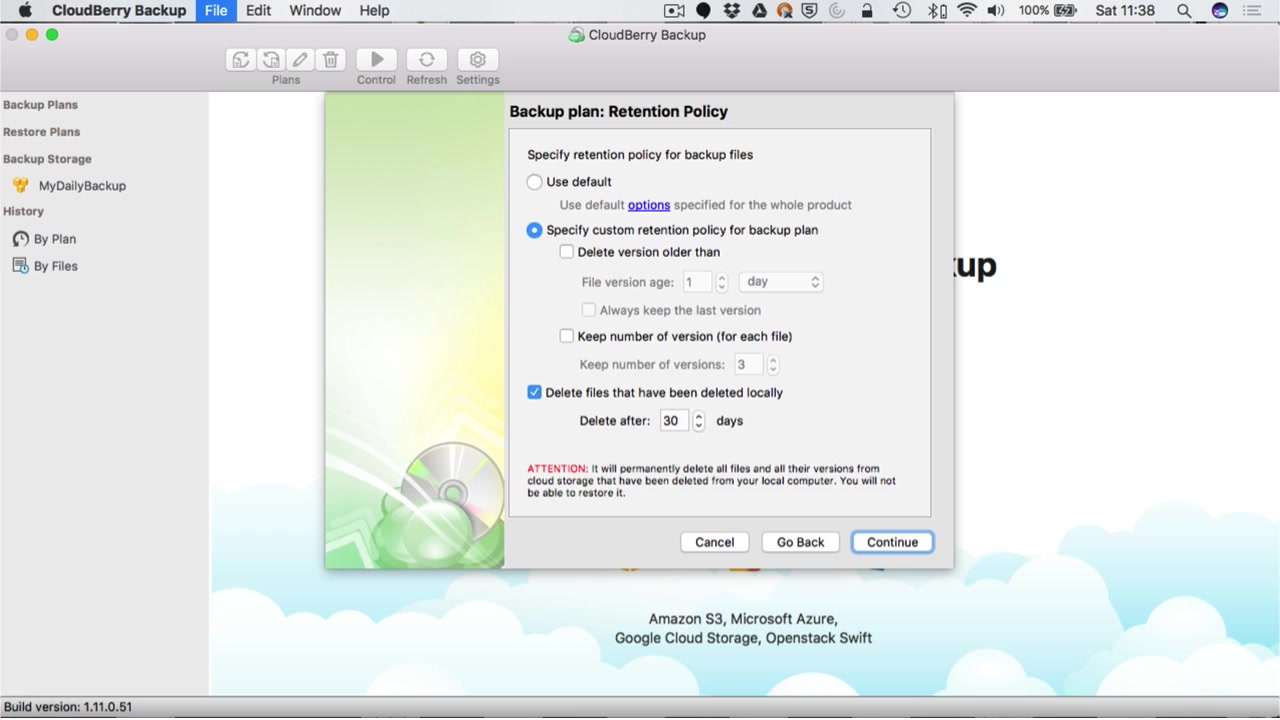1280x720 pixels.
Task: Click the Continue button
Action: pos(892,542)
